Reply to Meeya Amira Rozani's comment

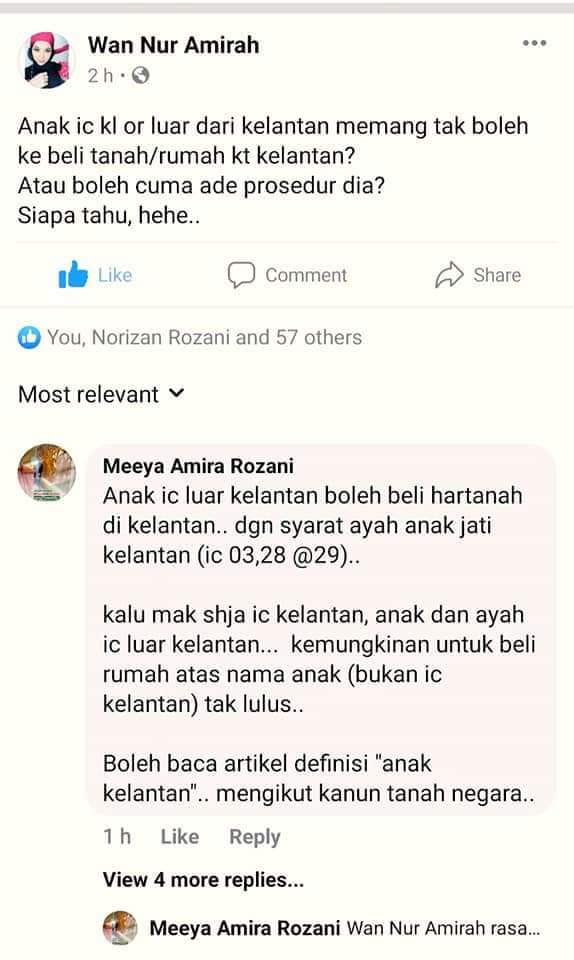tap(255, 837)
